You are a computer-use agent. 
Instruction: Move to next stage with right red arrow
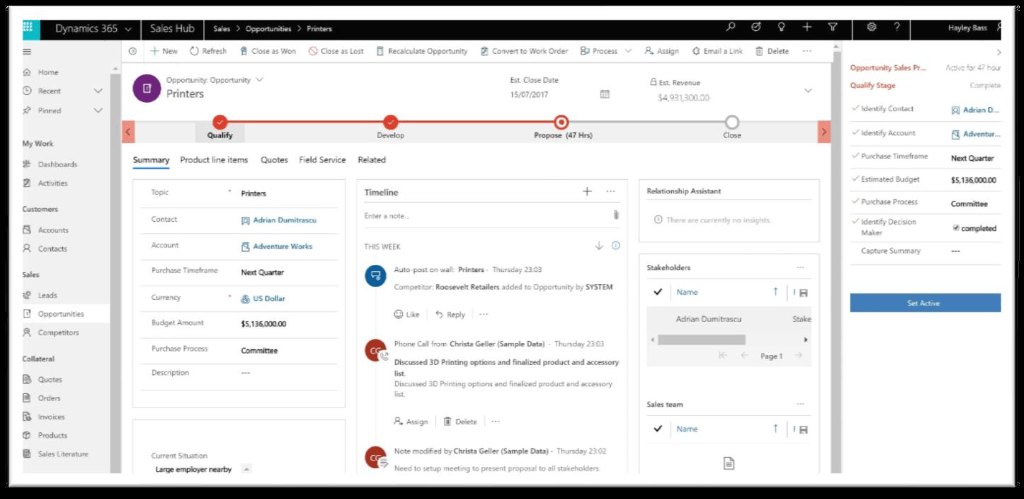tap(824, 132)
